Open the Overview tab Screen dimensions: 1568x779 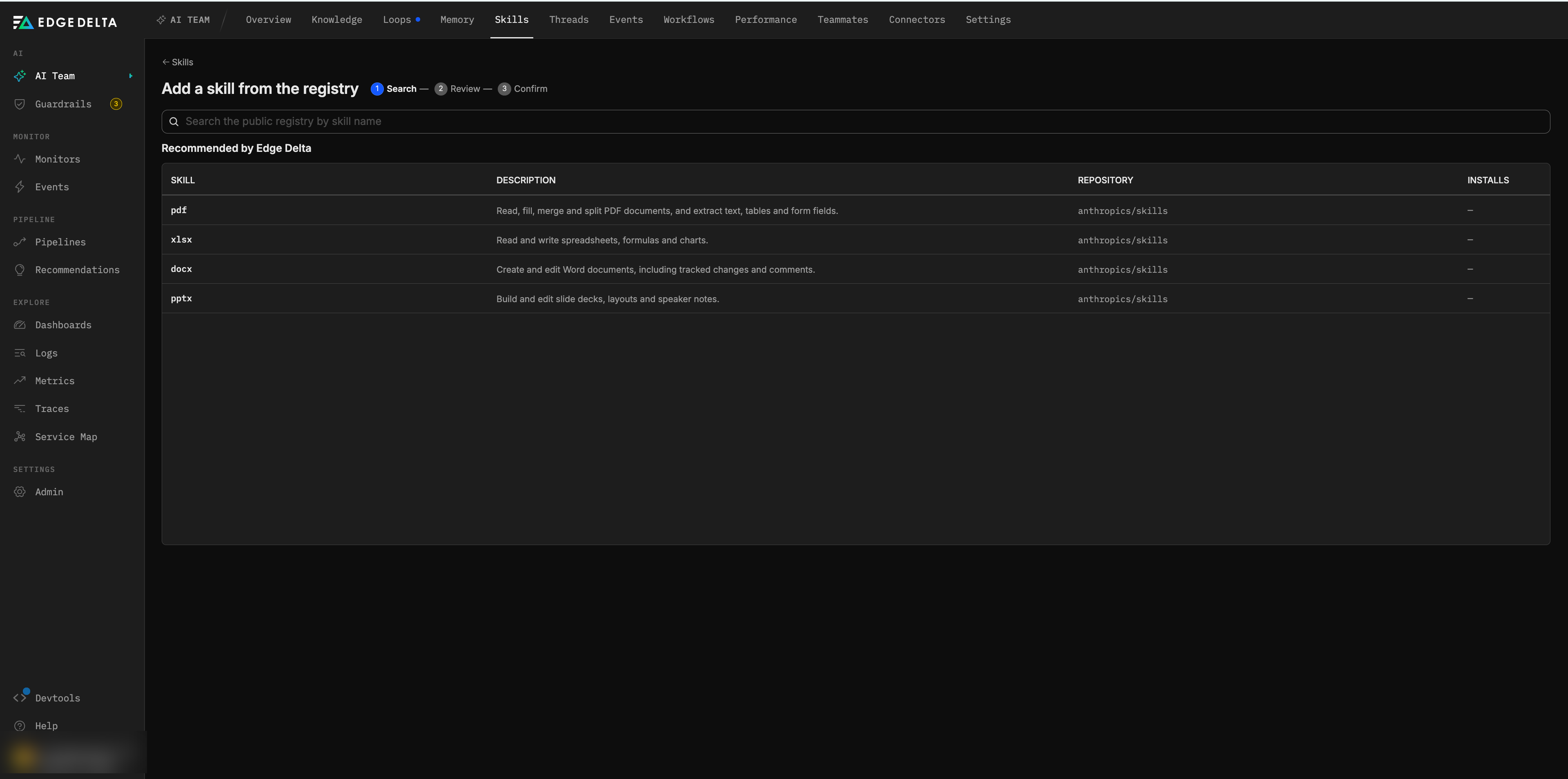click(x=268, y=20)
